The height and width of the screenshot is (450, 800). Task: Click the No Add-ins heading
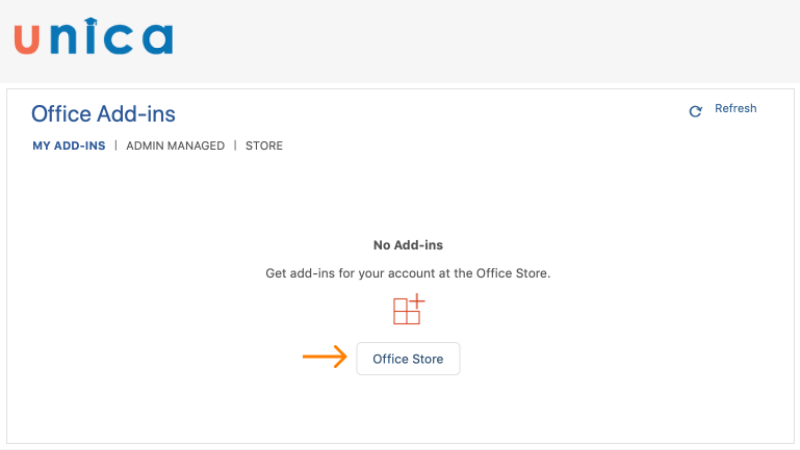pos(408,245)
